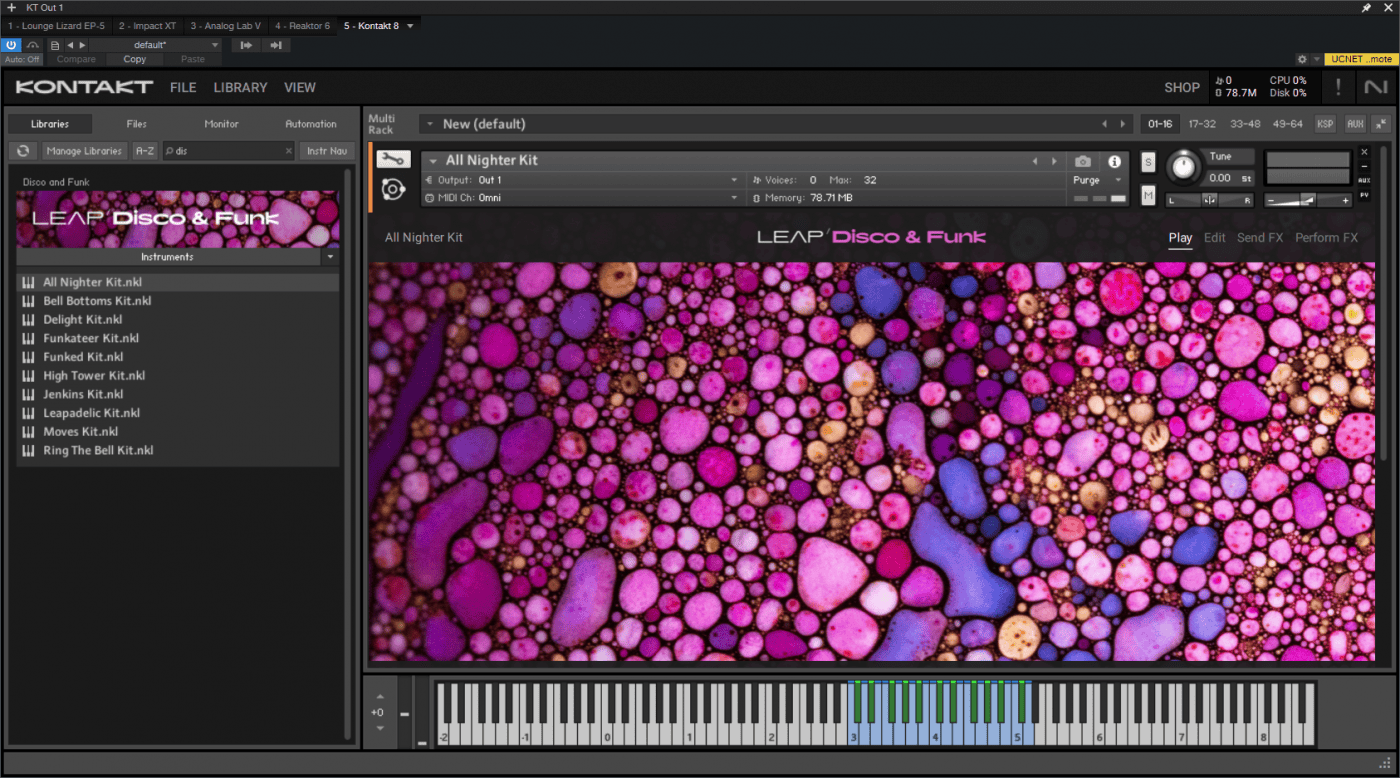Open the All Nighter Kit name dropdown arrow
1400x778 pixels.
(x=433, y=161)
